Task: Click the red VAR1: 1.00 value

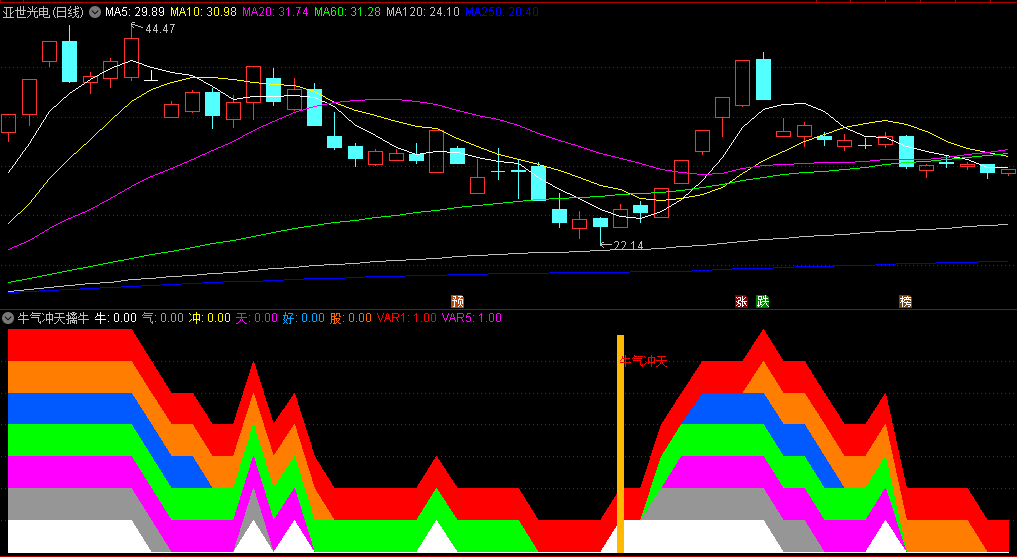Action: tap(407, 318)
